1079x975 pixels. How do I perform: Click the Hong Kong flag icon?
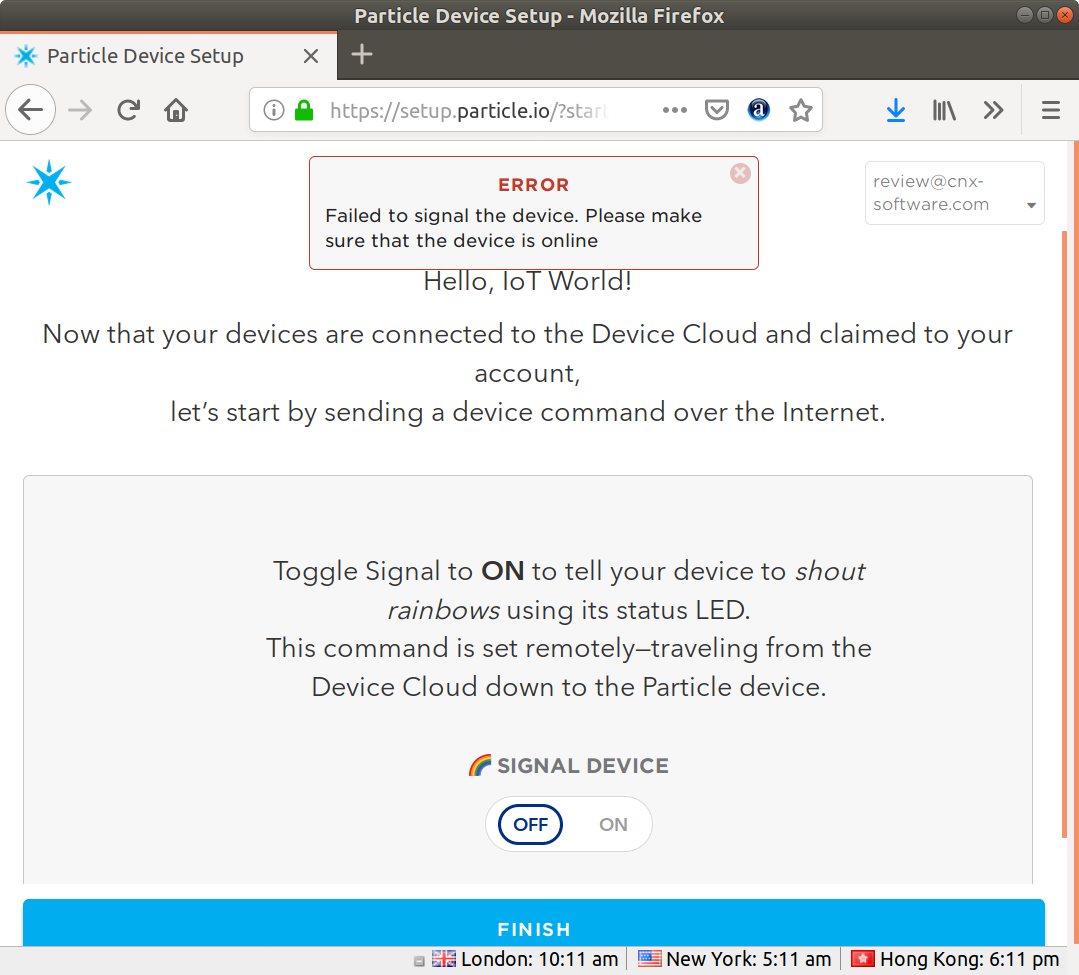coord(863,958)
